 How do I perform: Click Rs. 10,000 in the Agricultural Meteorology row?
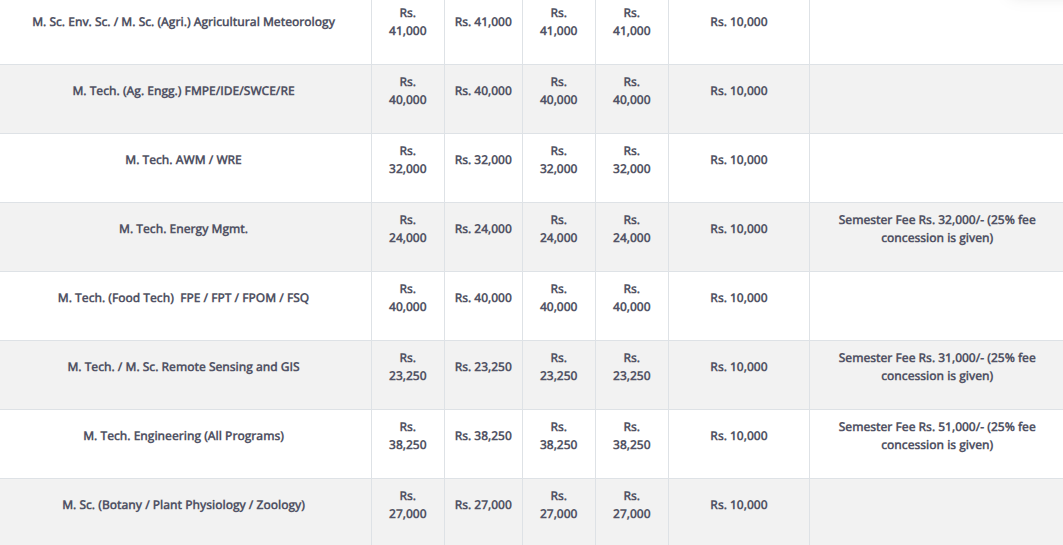click(739, 22)
